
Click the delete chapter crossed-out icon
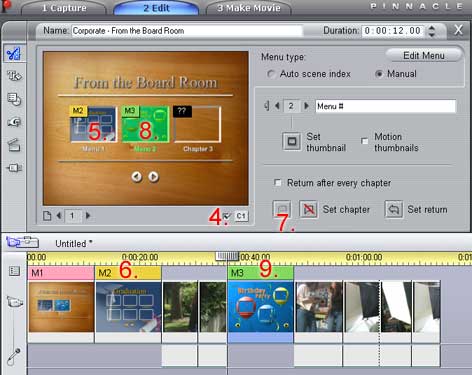[308, 209]
